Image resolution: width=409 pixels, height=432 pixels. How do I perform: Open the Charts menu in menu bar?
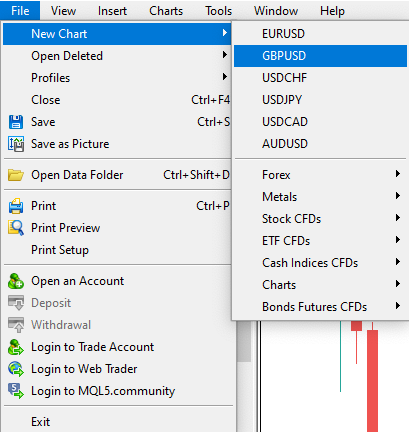[166, 11]
